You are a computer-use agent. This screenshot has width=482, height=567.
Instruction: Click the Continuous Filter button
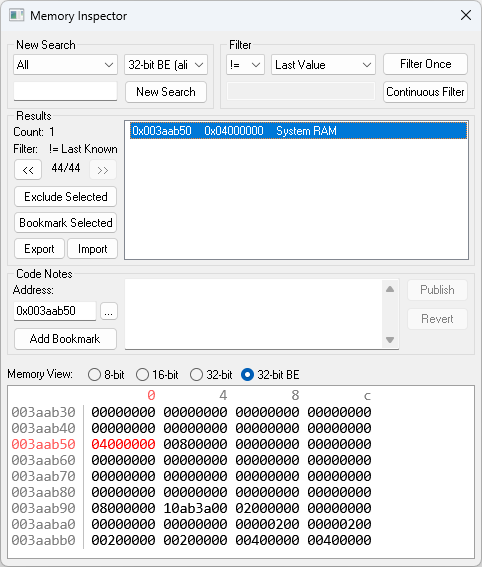pyautogui.click(x=425, y=92)
